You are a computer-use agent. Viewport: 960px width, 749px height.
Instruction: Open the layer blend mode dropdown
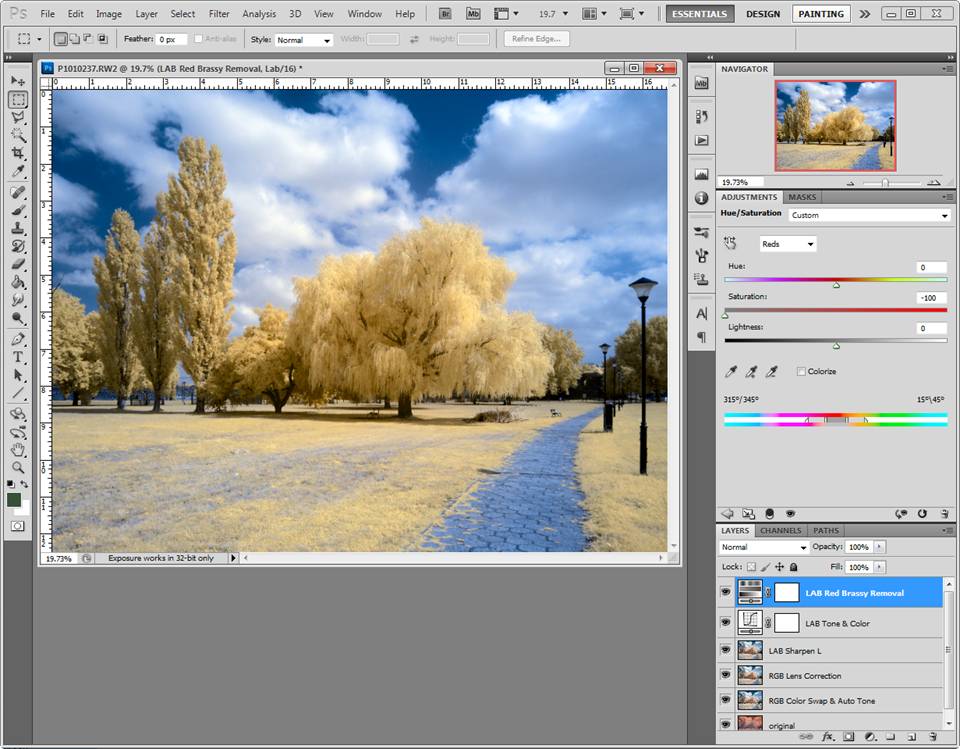pyautogui.click(x=763, y=547)
